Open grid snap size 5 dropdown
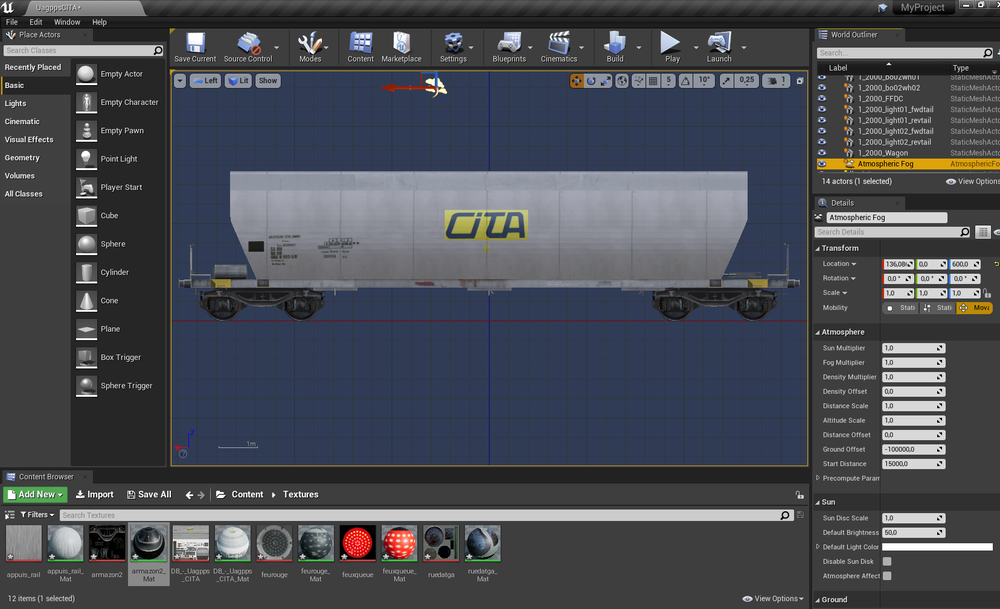1000x609 pixels. (668, 81)
